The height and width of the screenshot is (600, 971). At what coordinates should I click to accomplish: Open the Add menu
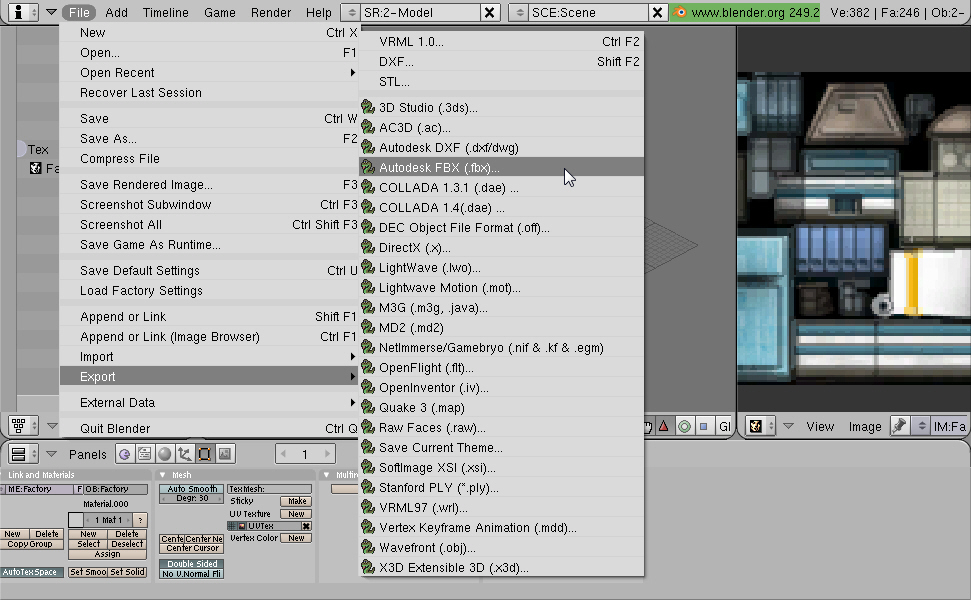pos(116,12)
